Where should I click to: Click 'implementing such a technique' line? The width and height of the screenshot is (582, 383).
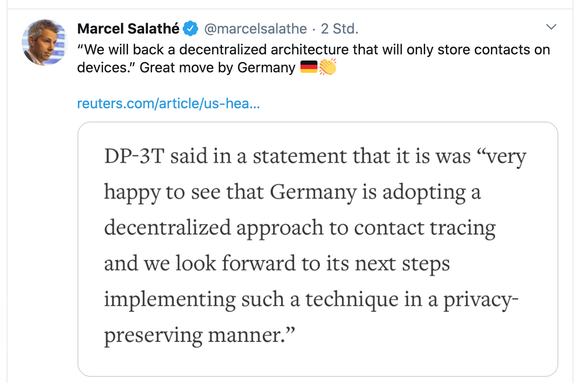tap(252, 299)
